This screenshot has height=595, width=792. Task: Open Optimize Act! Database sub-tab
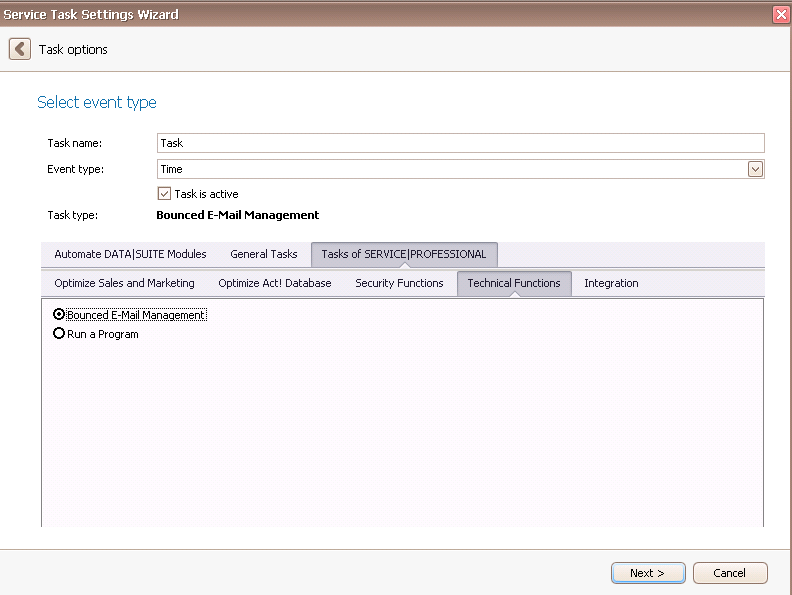(x=275, y=283)
